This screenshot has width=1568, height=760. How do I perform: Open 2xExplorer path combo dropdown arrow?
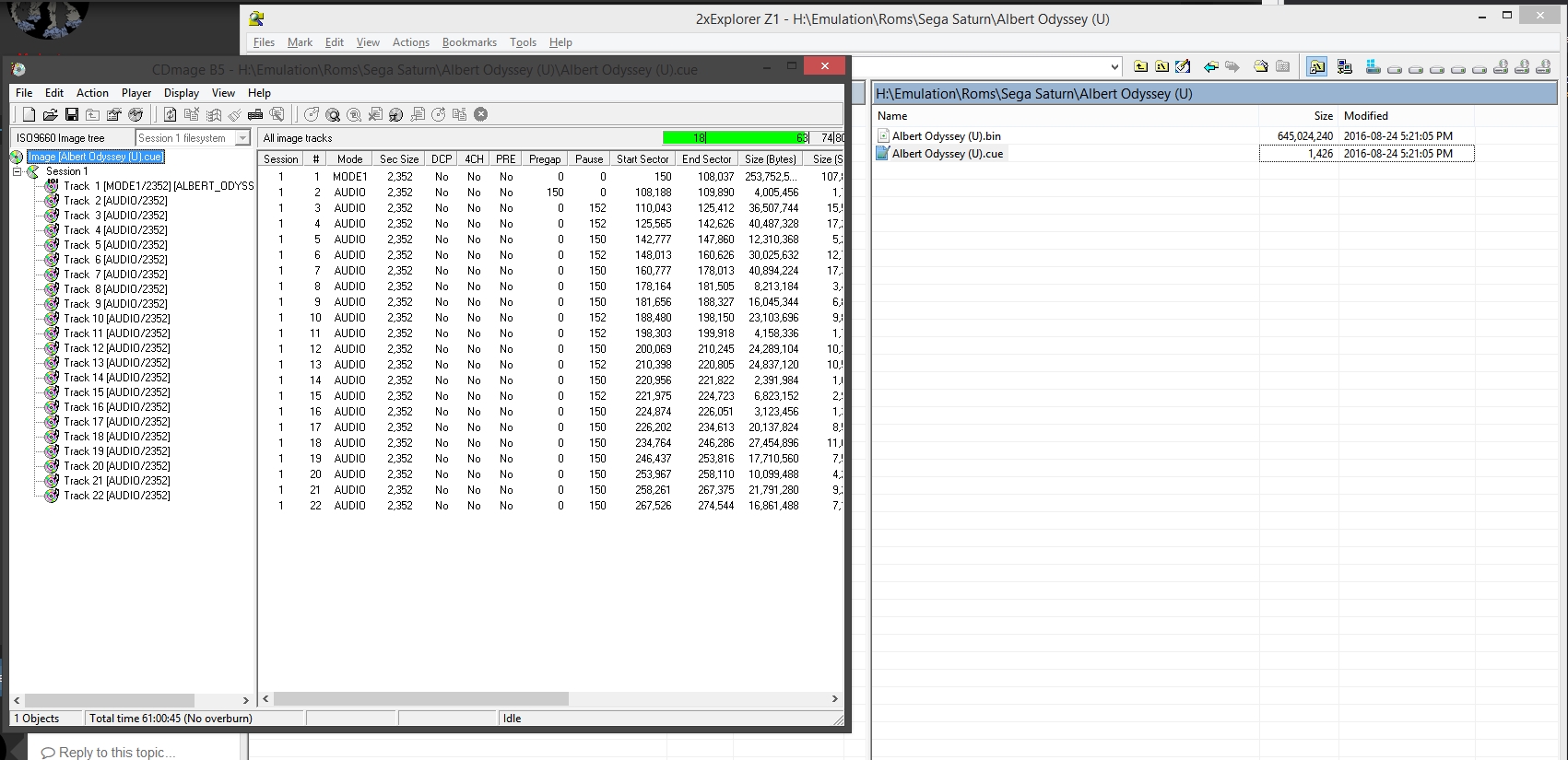(x=1114, y=66)
